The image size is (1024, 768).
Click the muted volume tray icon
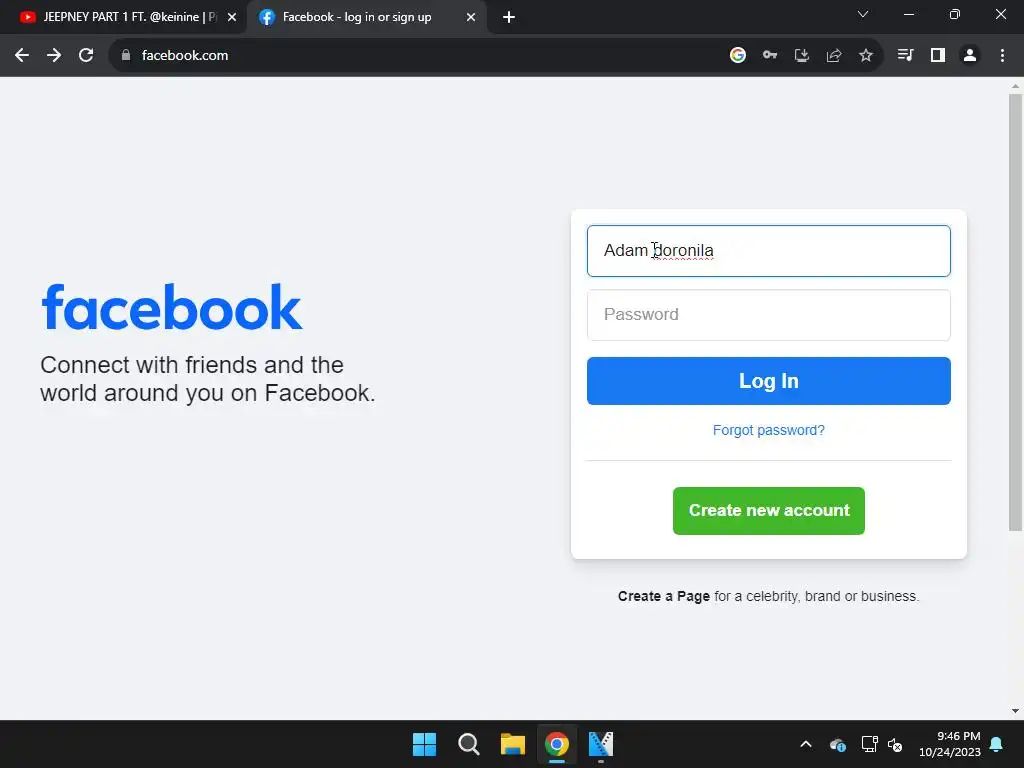point(895,744)
